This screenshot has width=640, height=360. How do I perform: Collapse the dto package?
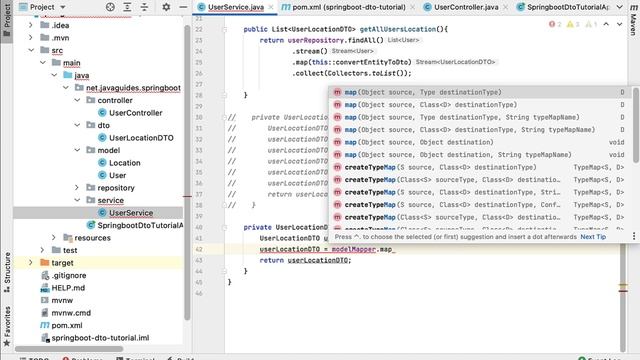click(x=77, y=125)
